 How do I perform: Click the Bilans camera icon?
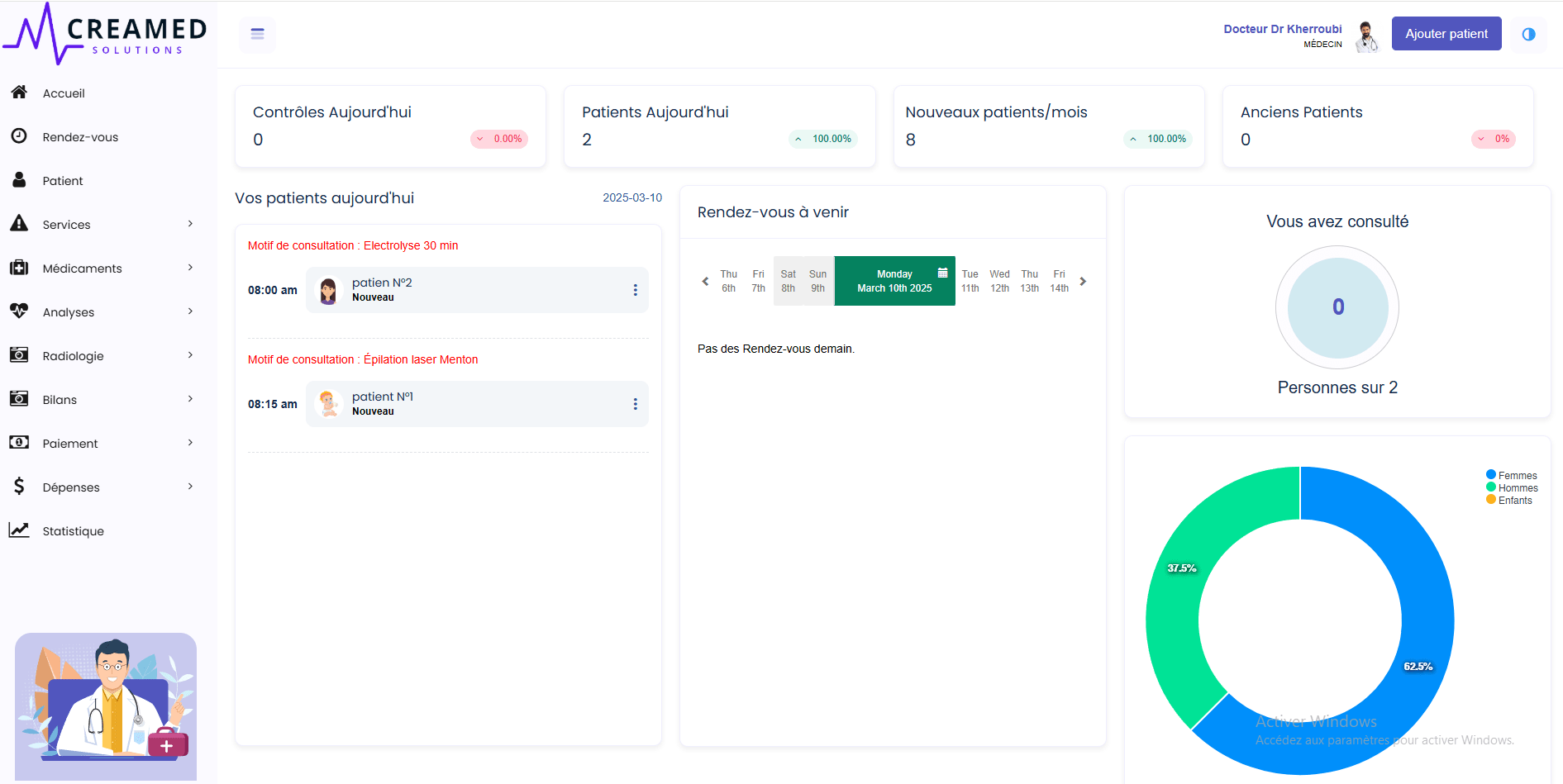[19, 399]
